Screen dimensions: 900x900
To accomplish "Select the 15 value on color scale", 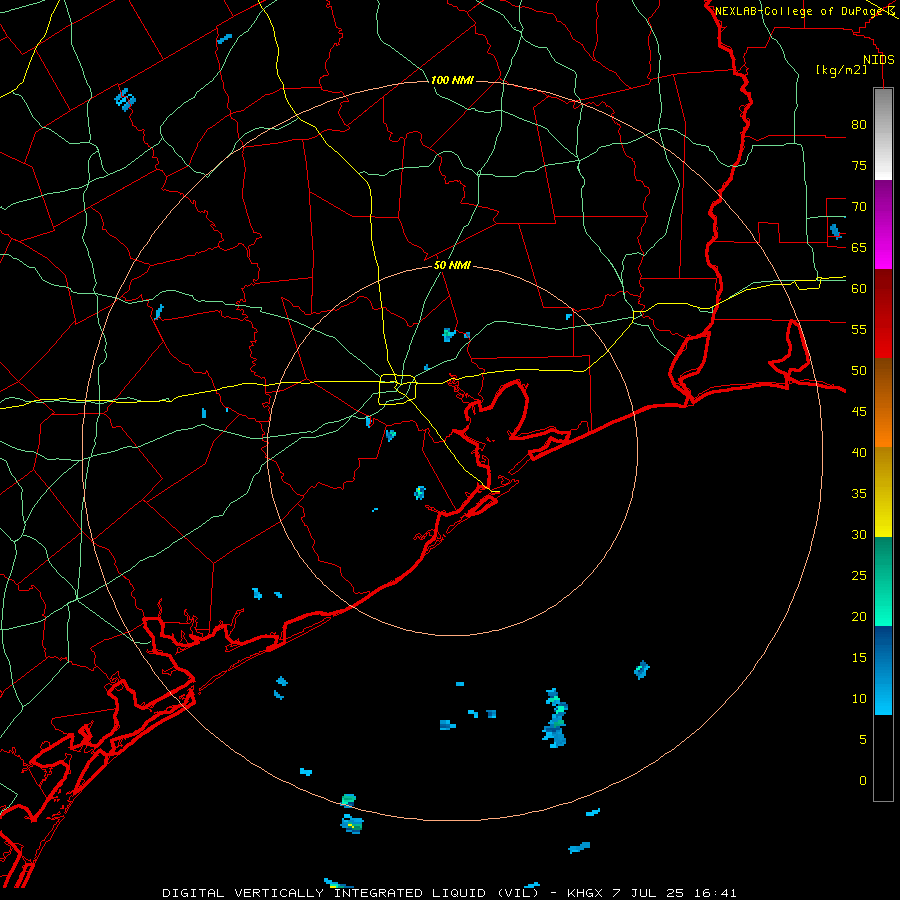I will pos(859,657).
